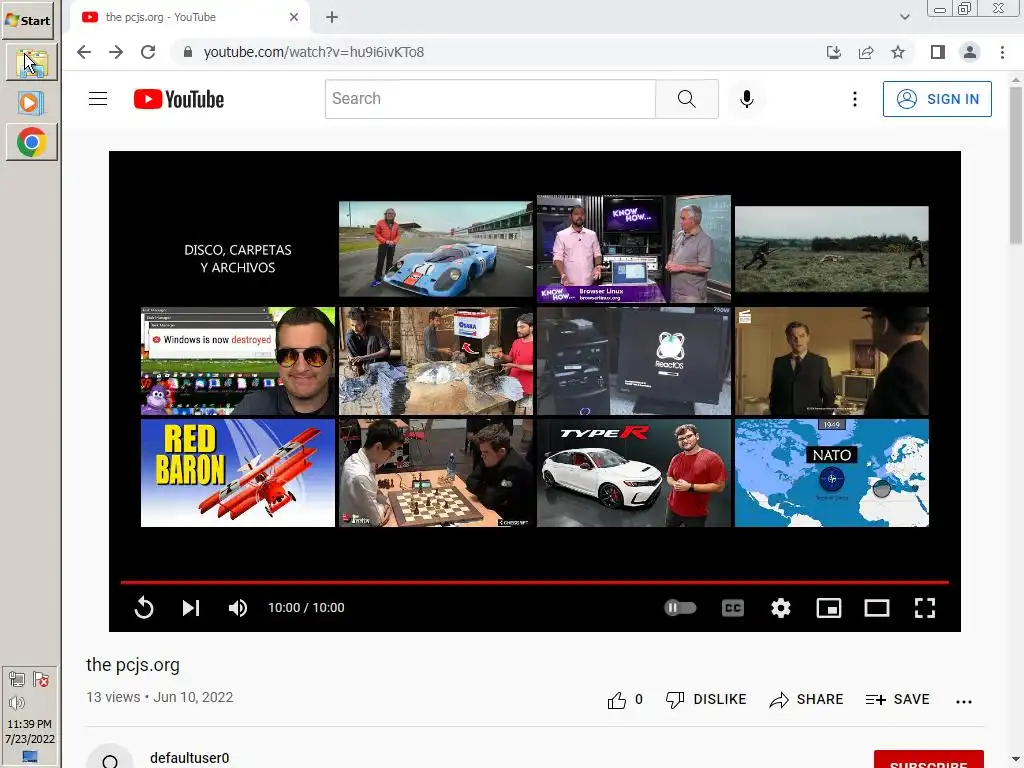Click the Show desktop tray icon
The height and width of the screenshot is (768, 1024).
click(29, 757)
